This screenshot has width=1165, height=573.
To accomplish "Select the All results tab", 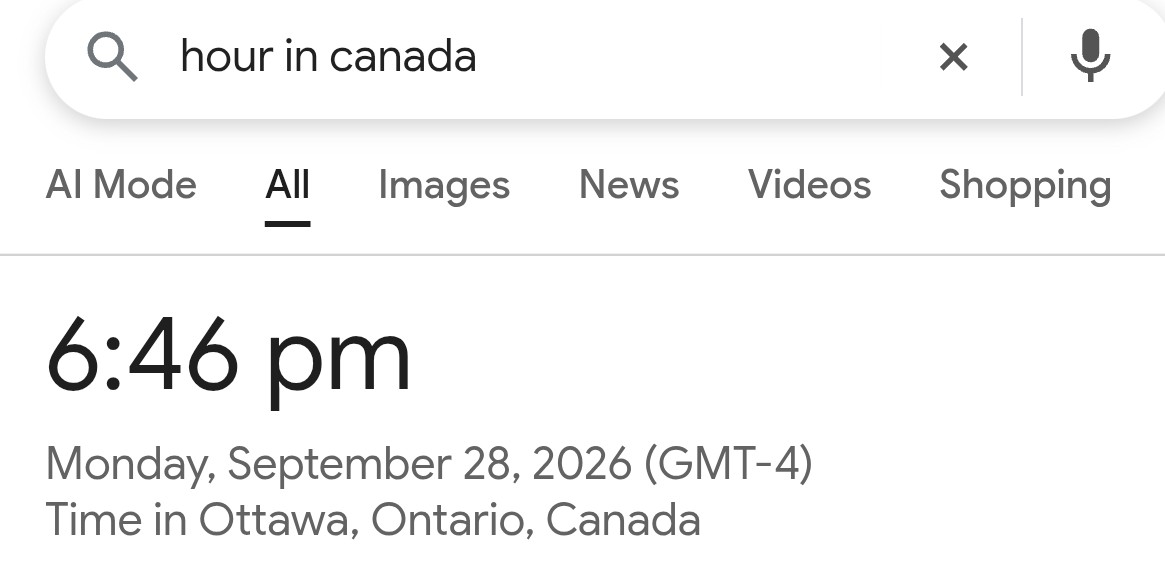I will pos(288,184).
